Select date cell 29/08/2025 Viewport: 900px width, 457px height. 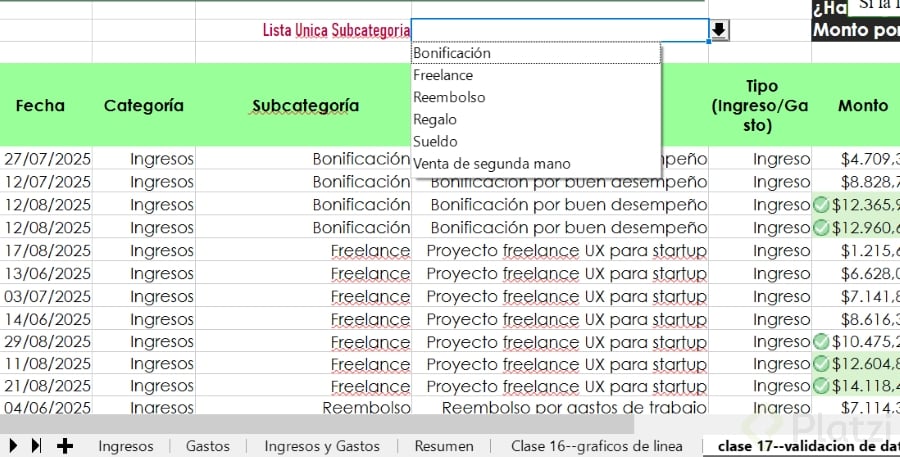tap(46, 342)
